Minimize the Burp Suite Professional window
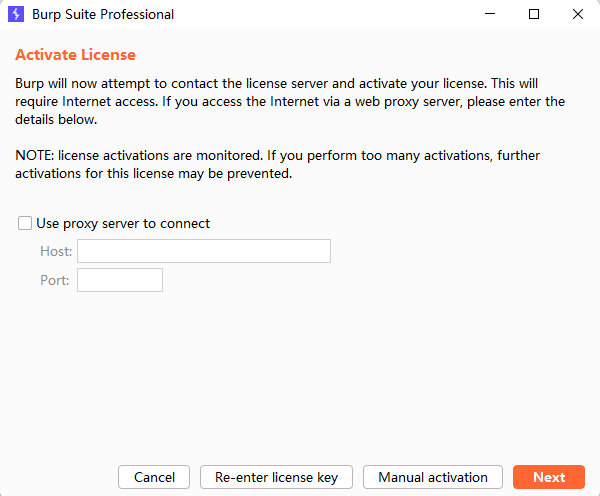The height and width of the screenshot is (496, 600). (x=490, y=15)
